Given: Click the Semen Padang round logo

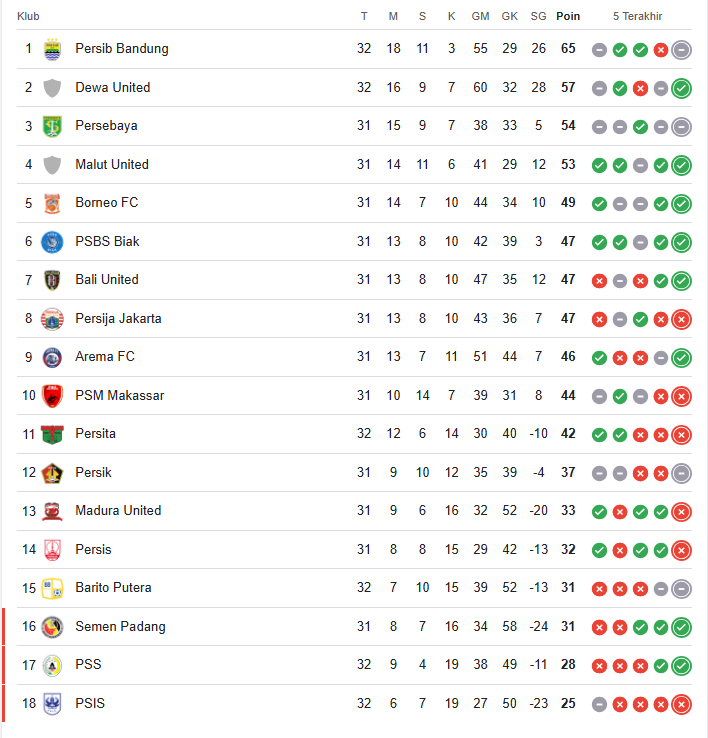Looking at the screenshot, I should pyautogui.click(x=52, y=627).
